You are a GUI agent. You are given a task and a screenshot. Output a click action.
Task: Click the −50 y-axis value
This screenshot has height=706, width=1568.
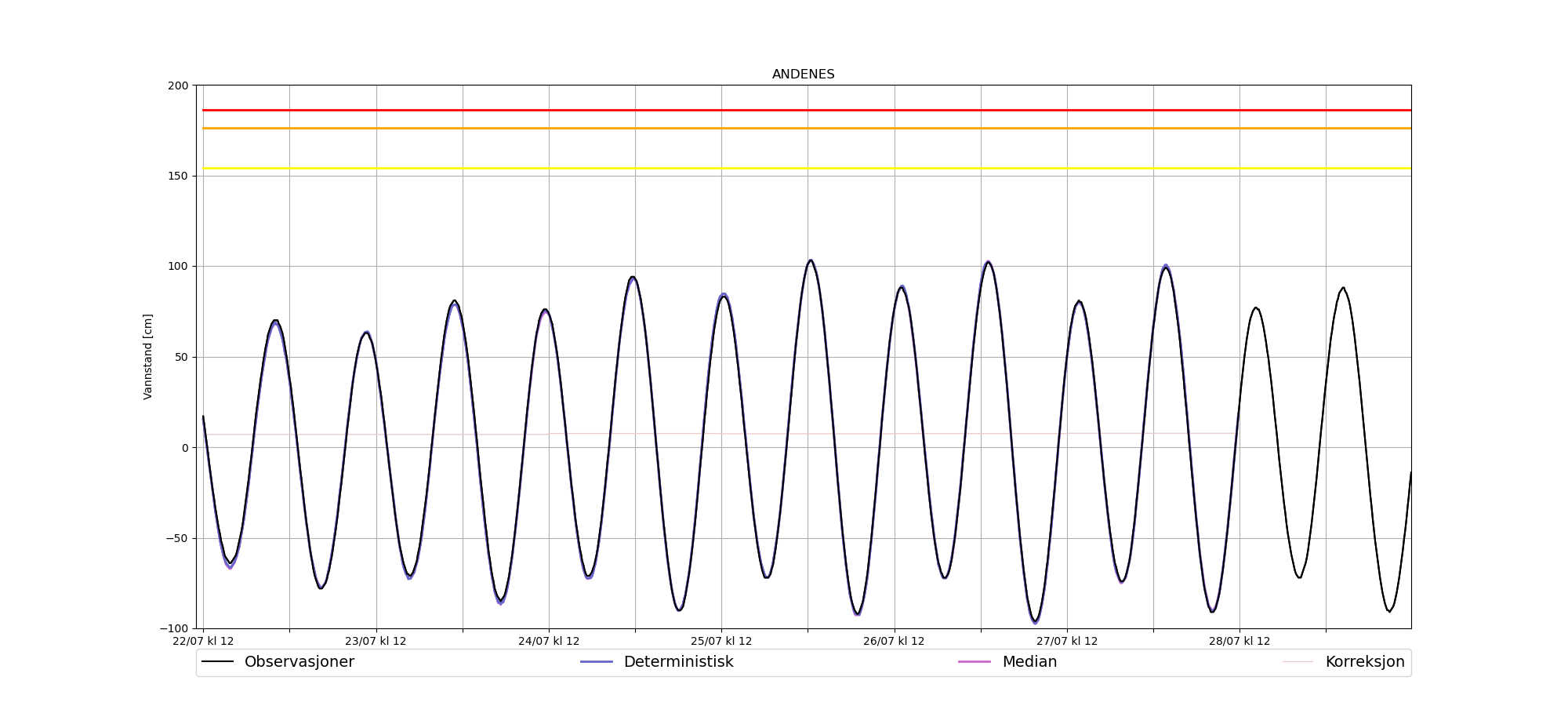click(x=176, y=538)
